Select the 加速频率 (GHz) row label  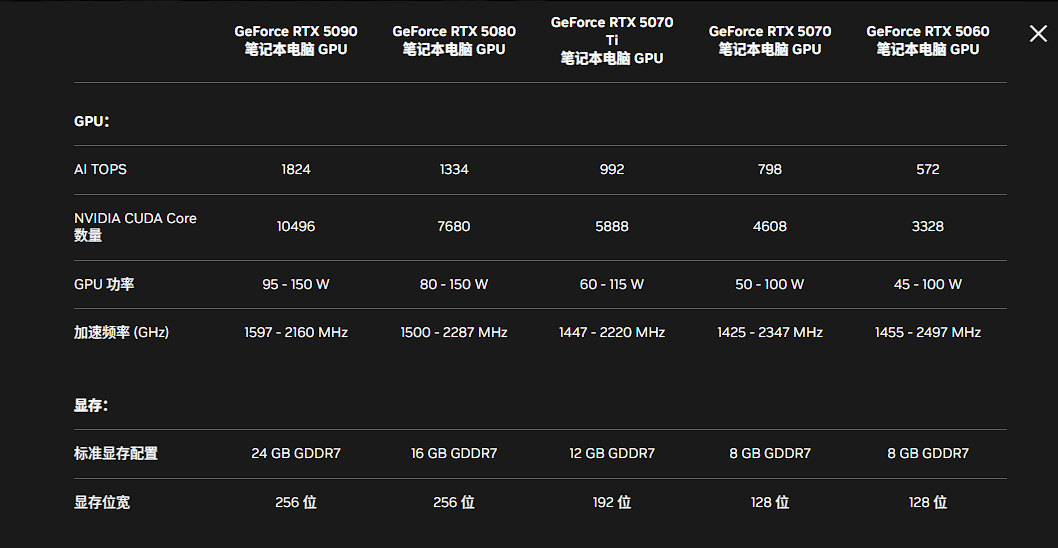pyautogui.click(x=121, y=332)
